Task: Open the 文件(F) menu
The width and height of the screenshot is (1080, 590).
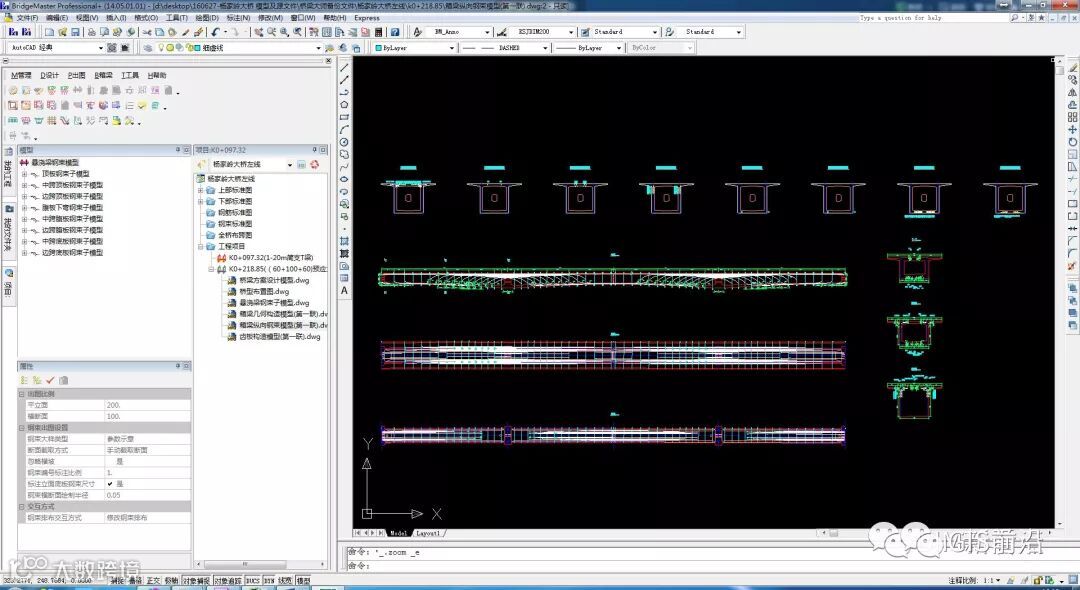Action: [27, 18]
